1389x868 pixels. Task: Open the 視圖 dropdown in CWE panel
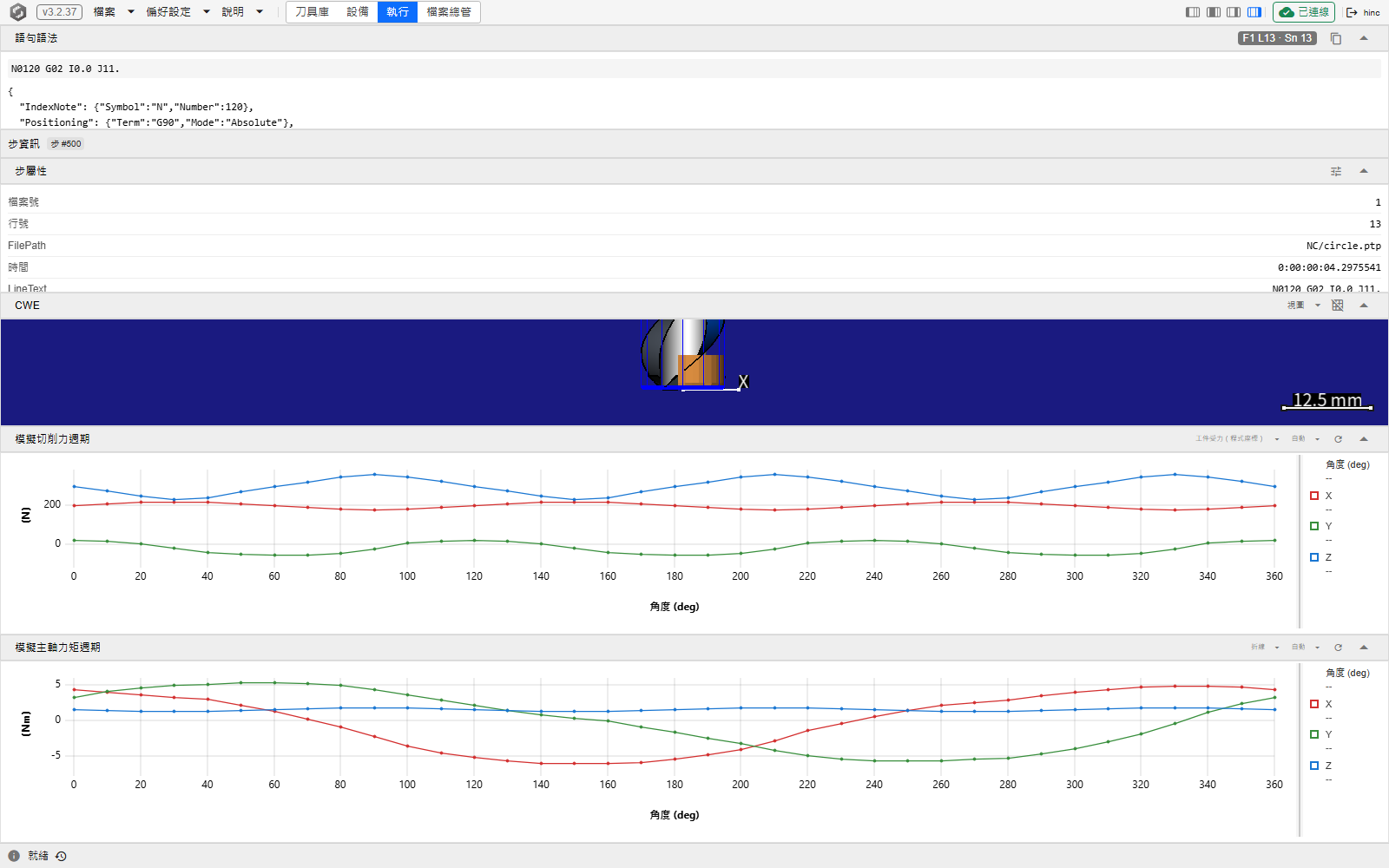point(1303,306)
